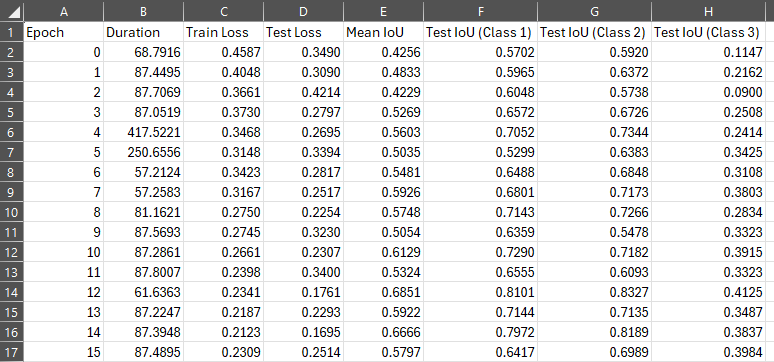
Task: Select class 1 IoU value 0.7290
Action: (x=480, y=252)
